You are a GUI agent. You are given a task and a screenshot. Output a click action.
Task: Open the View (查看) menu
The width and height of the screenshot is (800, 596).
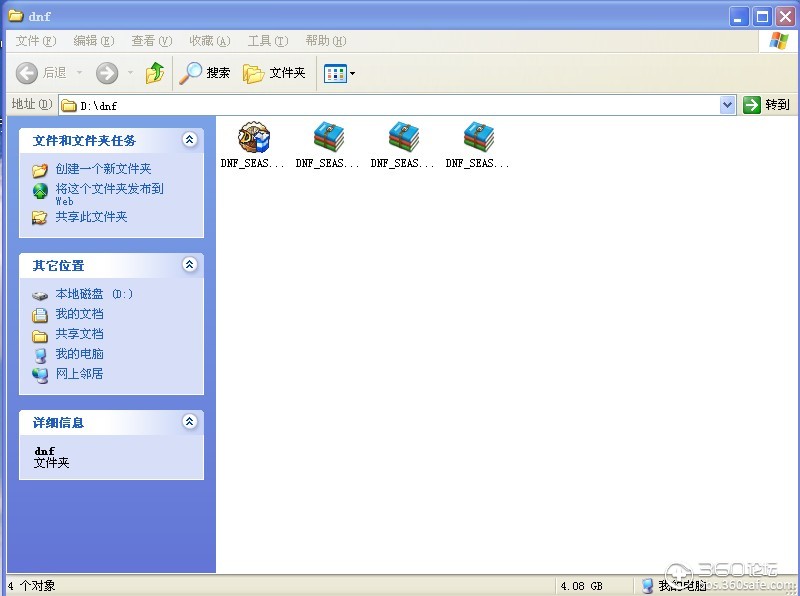[152, 41]
